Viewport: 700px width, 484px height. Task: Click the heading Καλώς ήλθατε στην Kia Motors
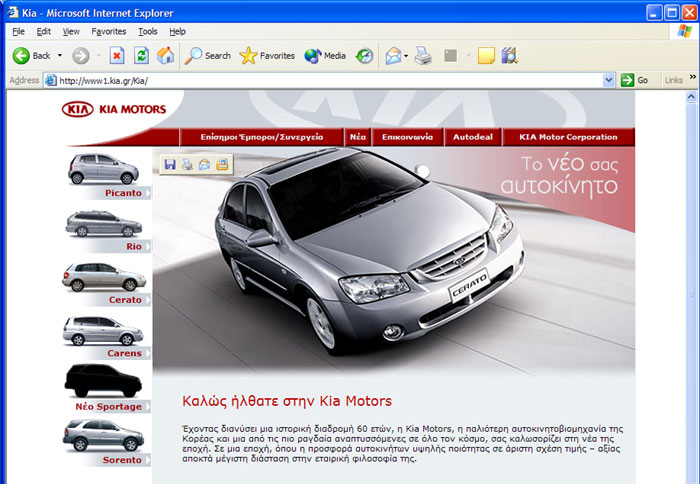(287, 401)
